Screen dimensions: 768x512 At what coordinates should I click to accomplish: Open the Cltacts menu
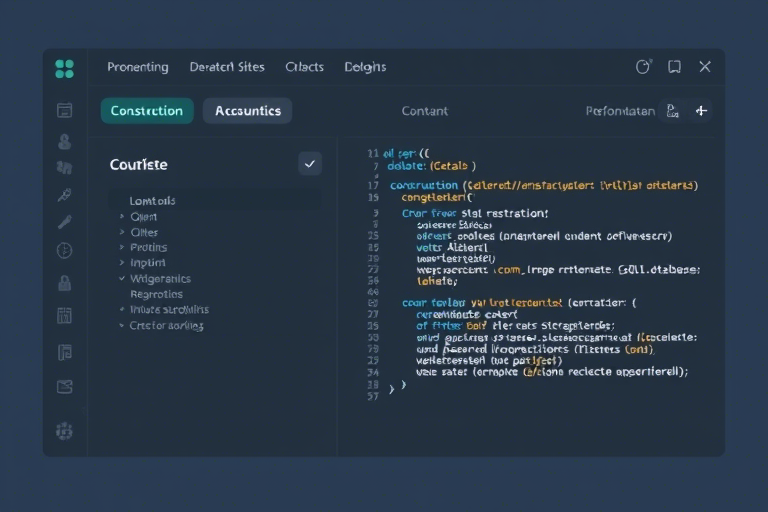click(305, 67)
